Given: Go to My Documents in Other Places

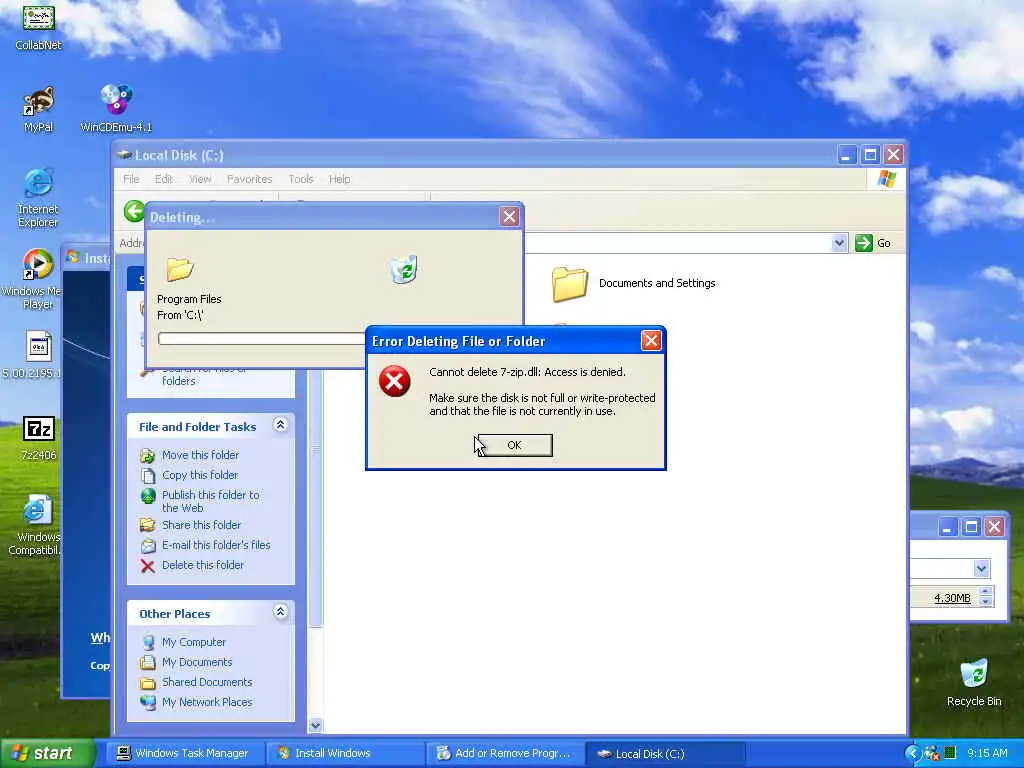Looking at the screenshot, I should point(197,662).
